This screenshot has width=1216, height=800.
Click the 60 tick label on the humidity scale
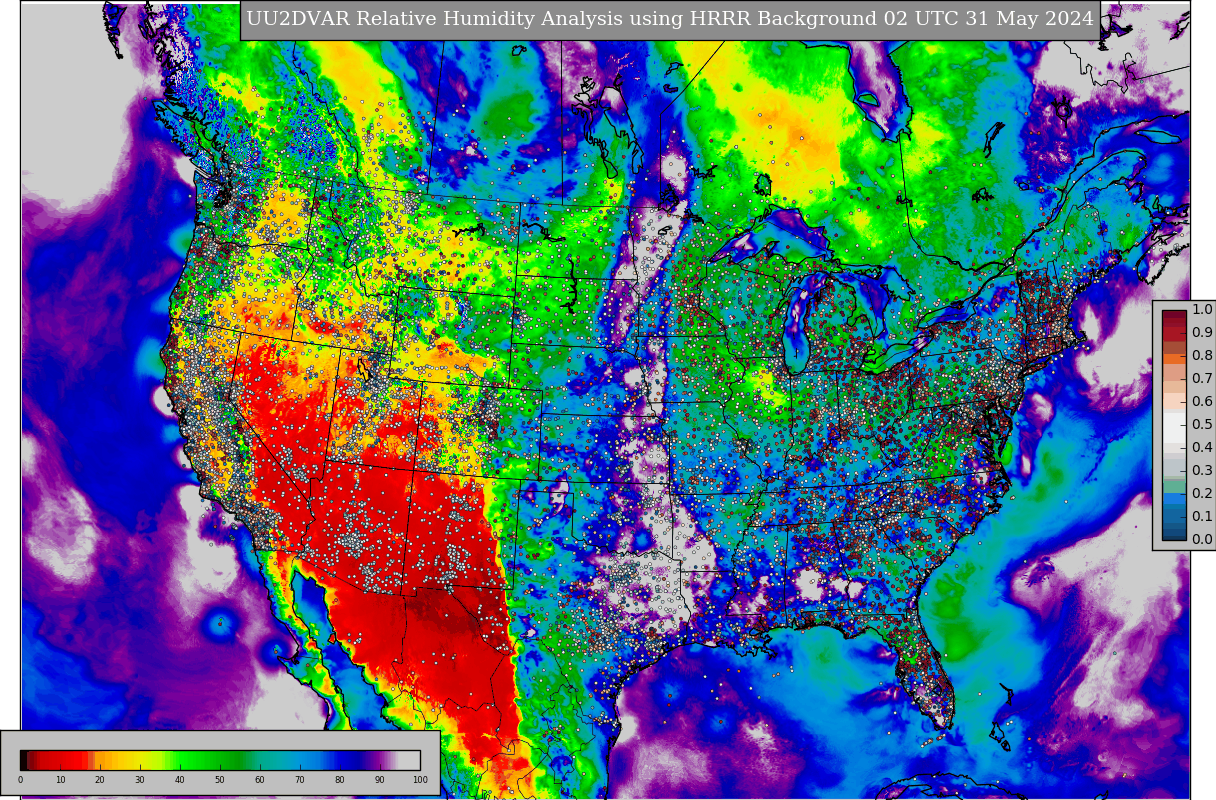(260, 780)
